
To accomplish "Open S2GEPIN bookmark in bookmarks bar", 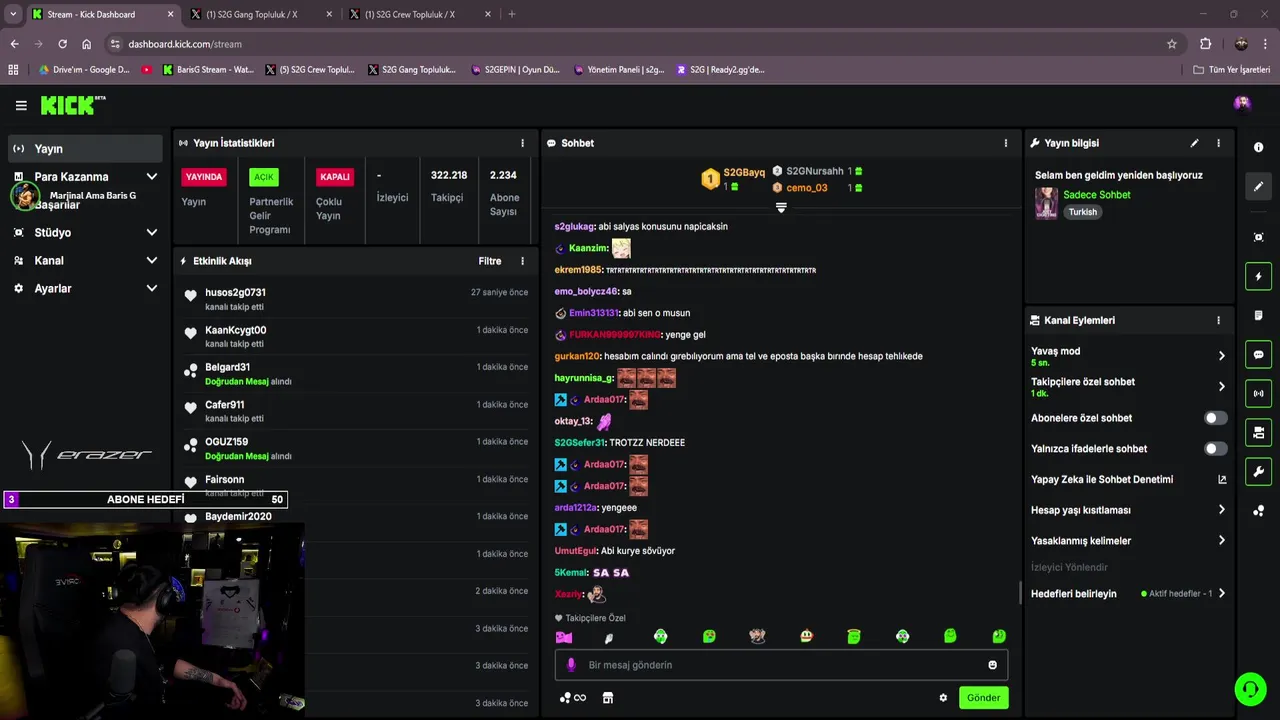I will tap(515, 70).
